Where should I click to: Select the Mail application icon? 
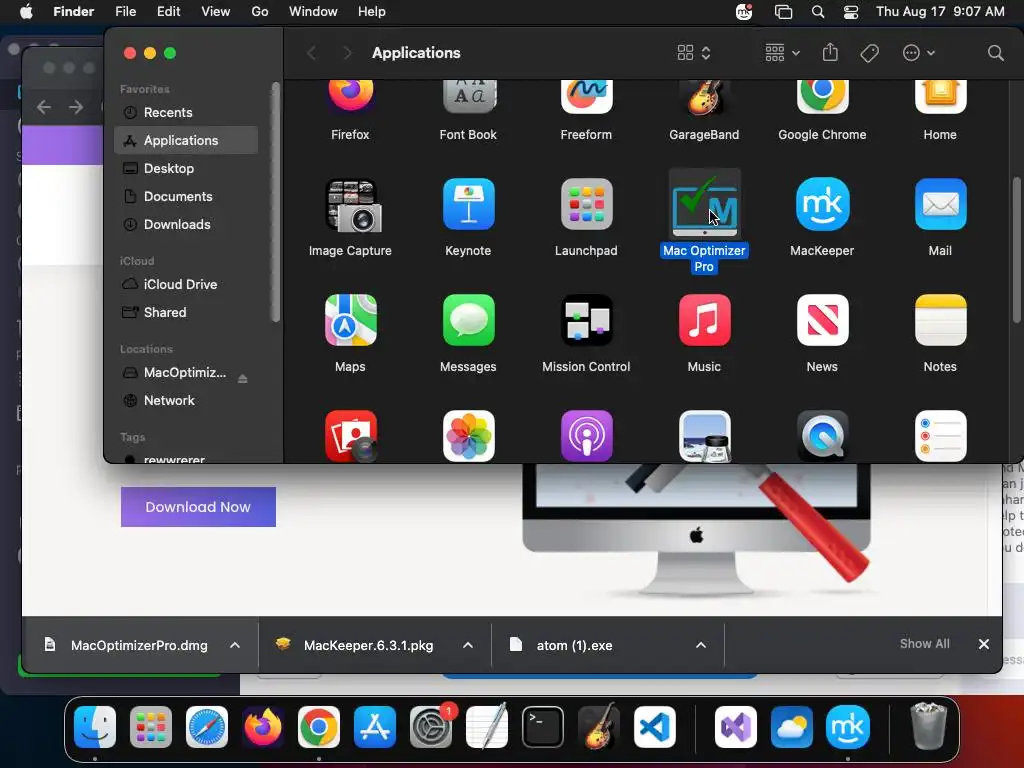tap(940, 204)
